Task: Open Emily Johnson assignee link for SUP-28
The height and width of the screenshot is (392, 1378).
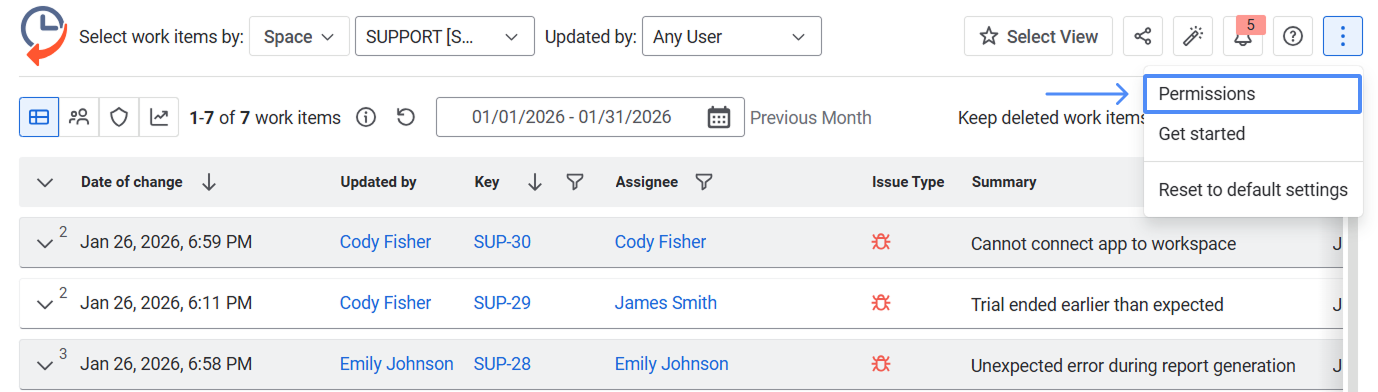Action: click(672, 364)
